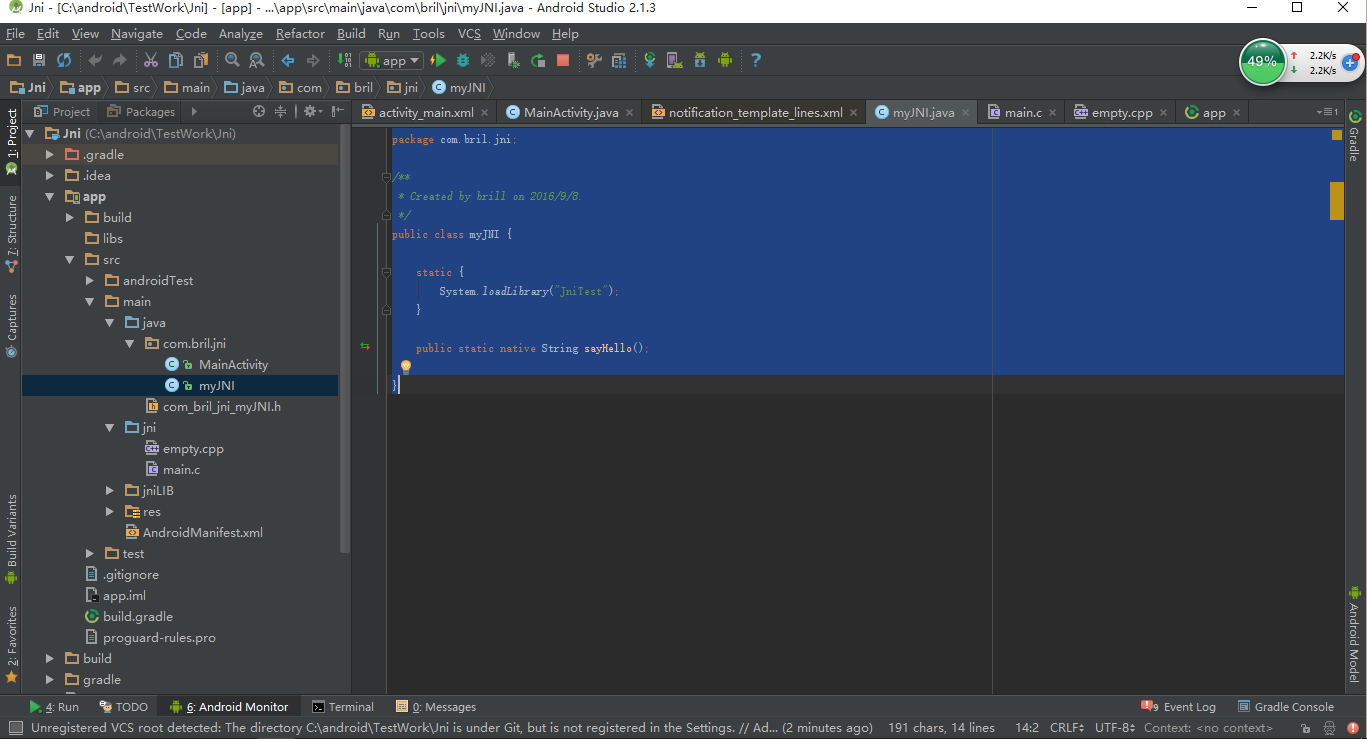Open the Gradle Console
Image resolution: width=1367 pixels, height=739 pixels.
pos(1286,707)
